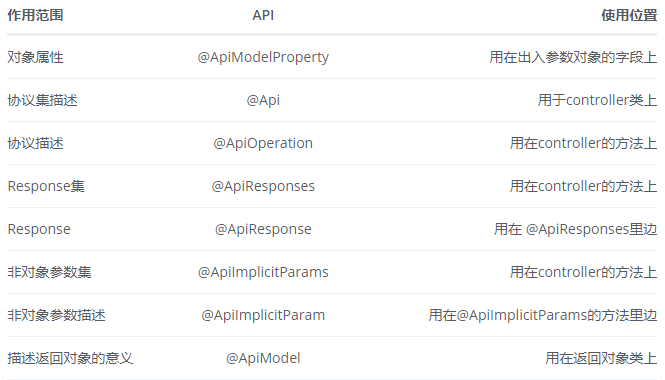Click the @ApiResponses entry
This screenshot has width=665, height=380.
pos(263,186)
